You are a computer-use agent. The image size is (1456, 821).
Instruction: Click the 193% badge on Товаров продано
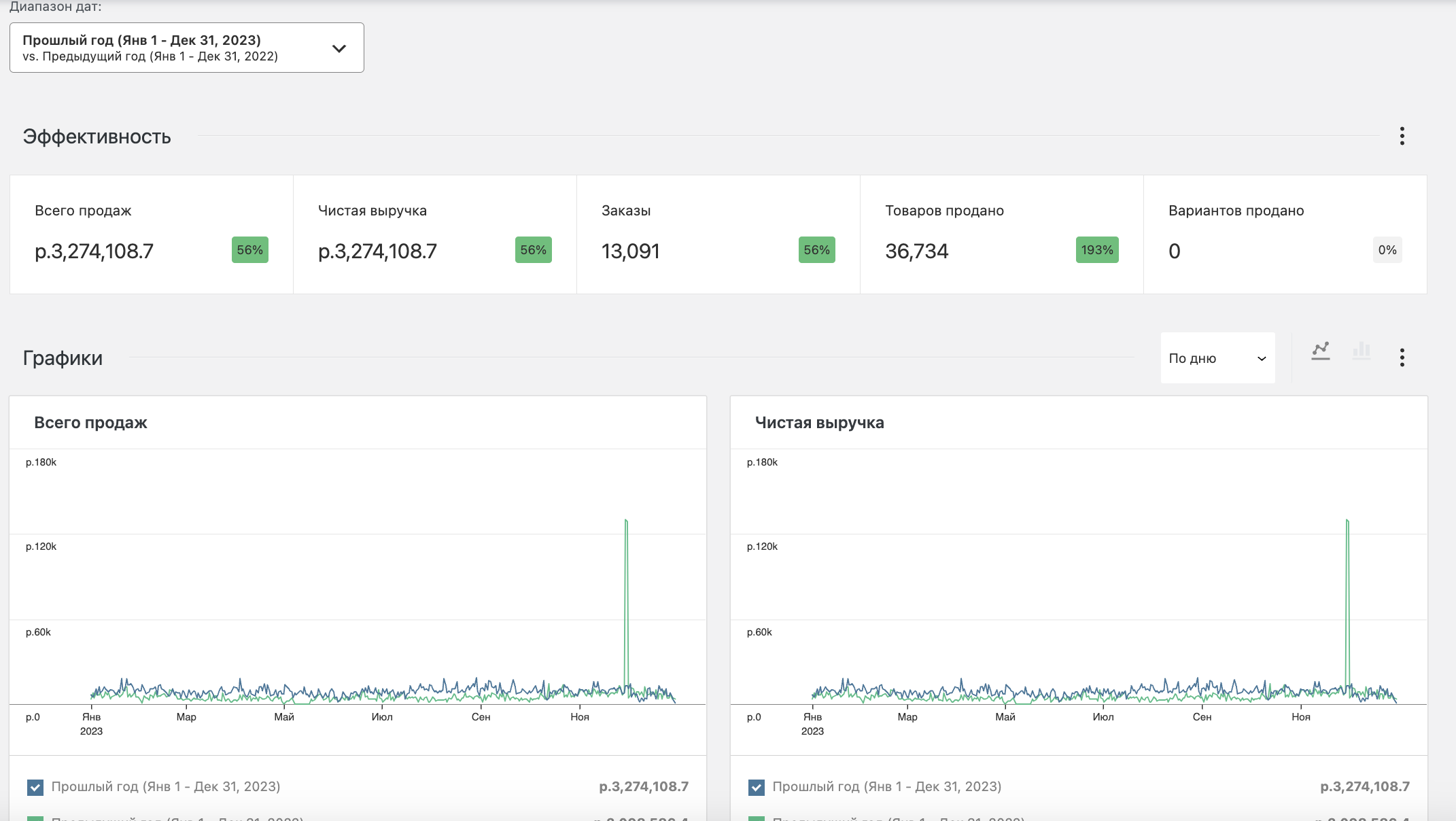point(1096,250)
